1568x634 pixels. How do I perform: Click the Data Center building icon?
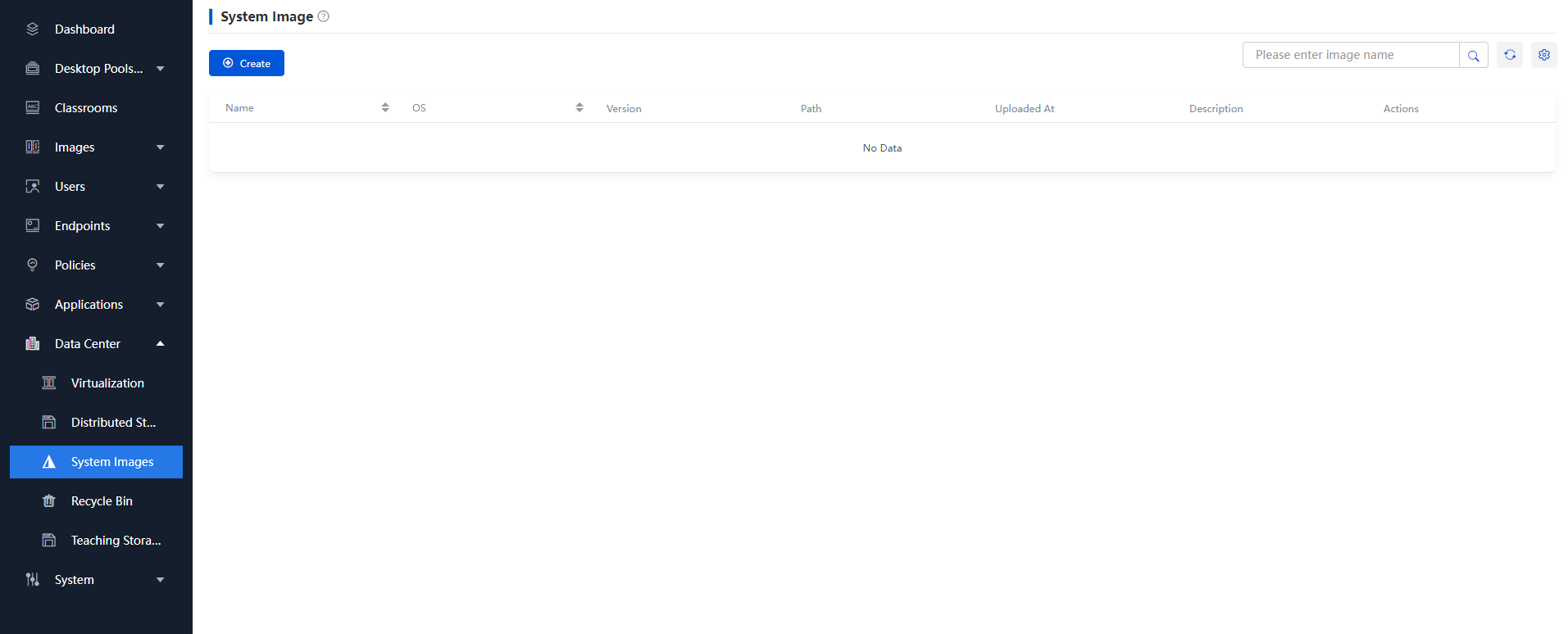click(x=33, y=344)
